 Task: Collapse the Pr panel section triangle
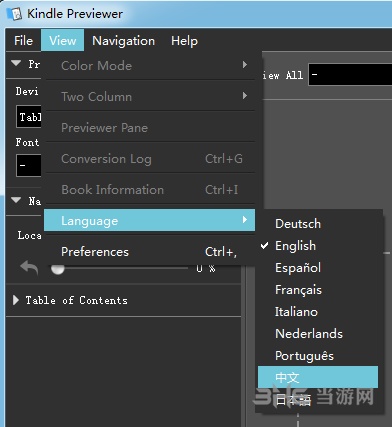(16, 63)
